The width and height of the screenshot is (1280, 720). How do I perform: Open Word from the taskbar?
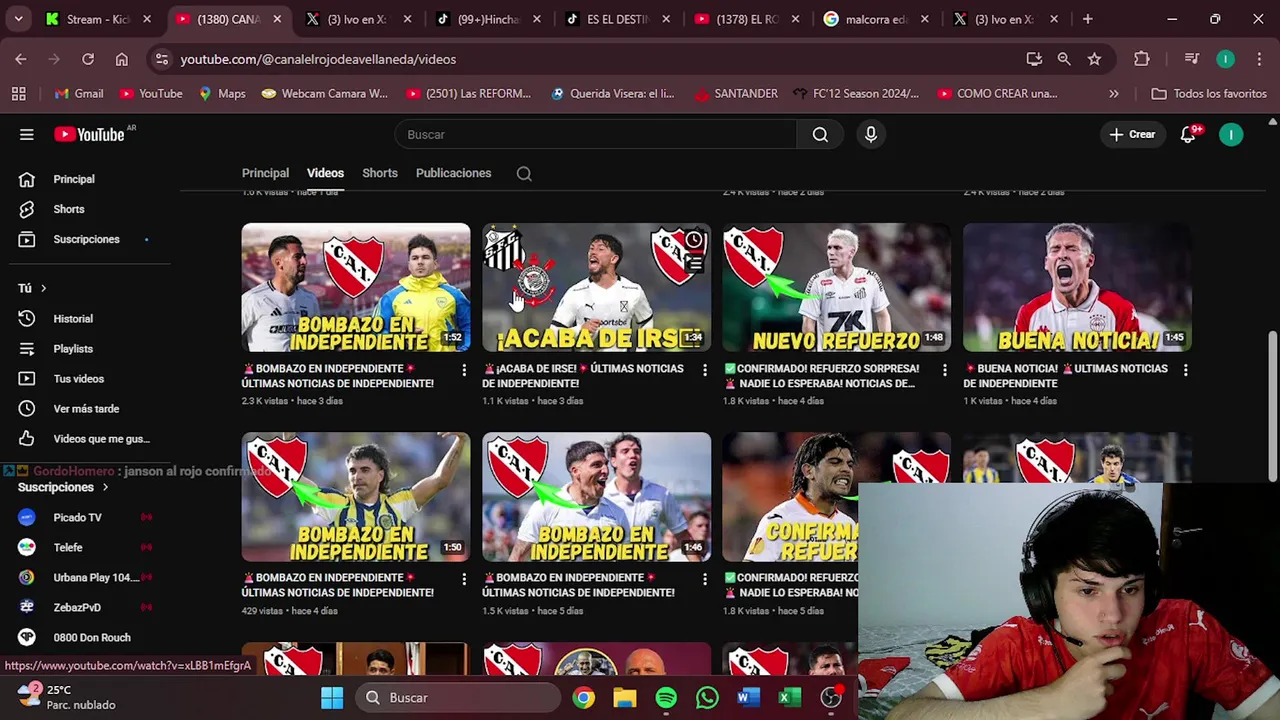click(749, 698)
